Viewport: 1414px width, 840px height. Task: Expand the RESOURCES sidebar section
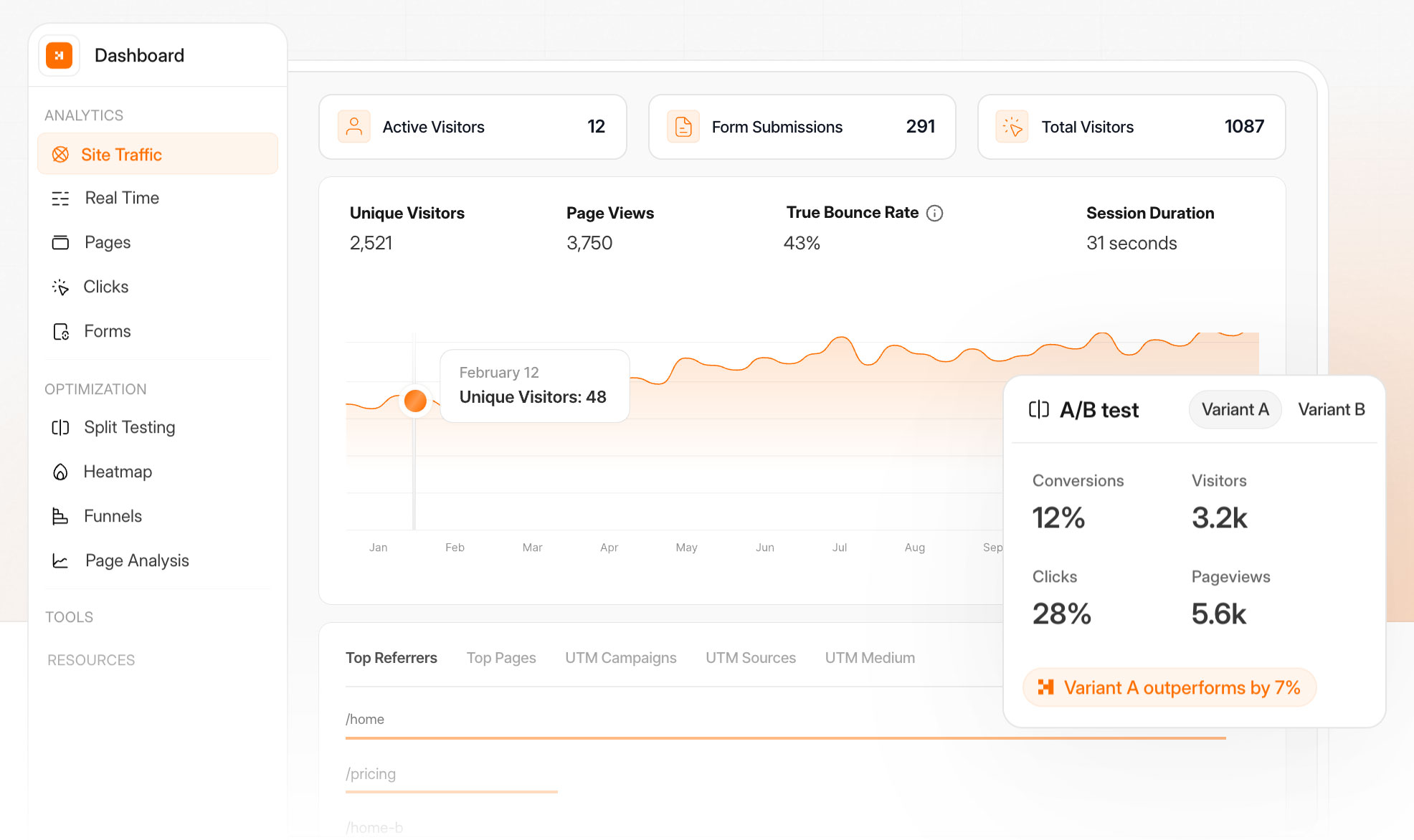(91, 660)
